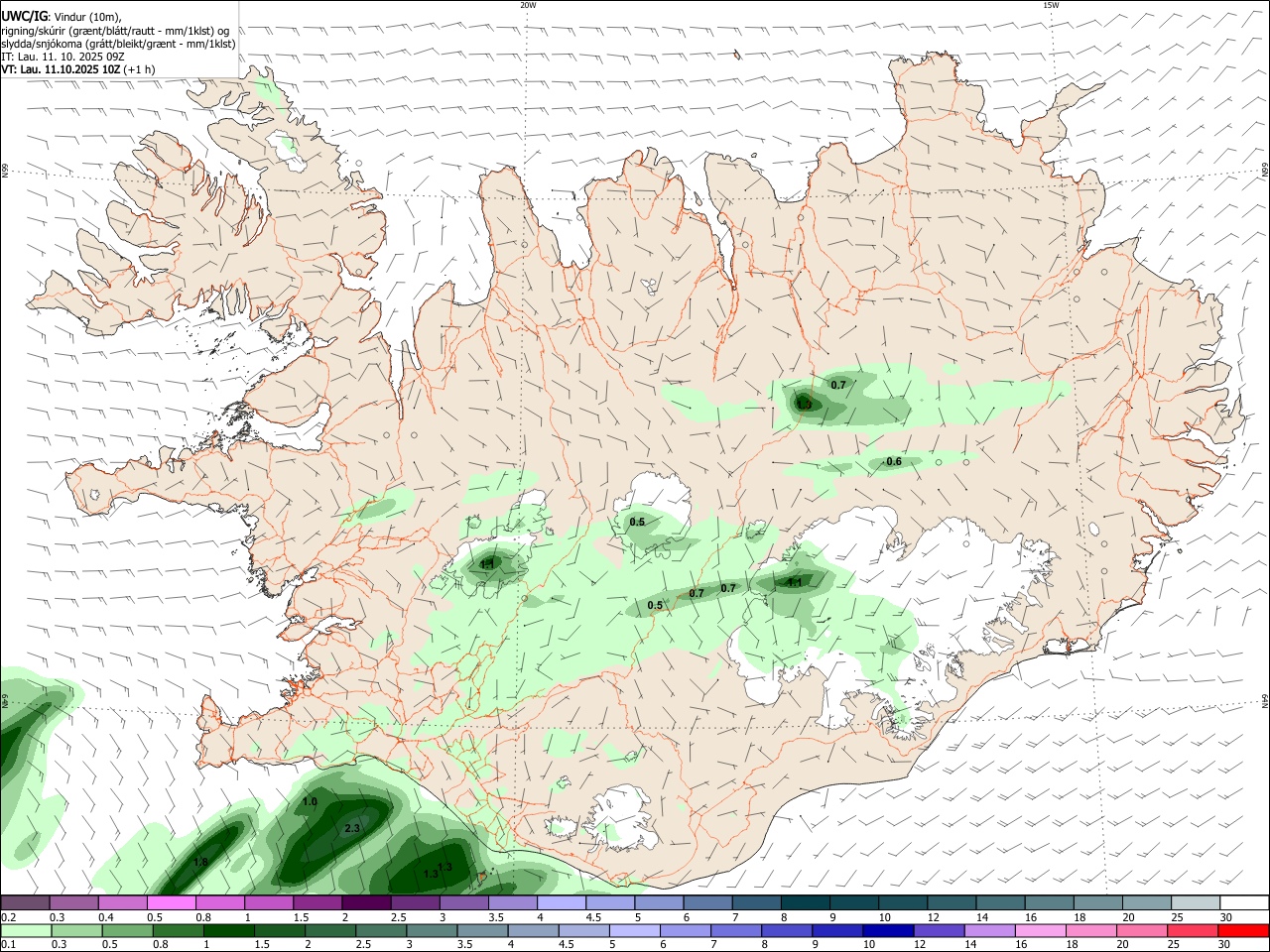Image resolution: width=1270 pixels, height=952 pixels.
Task: Click the 1.0 precipitation value on the map
Action: (310, 801)
